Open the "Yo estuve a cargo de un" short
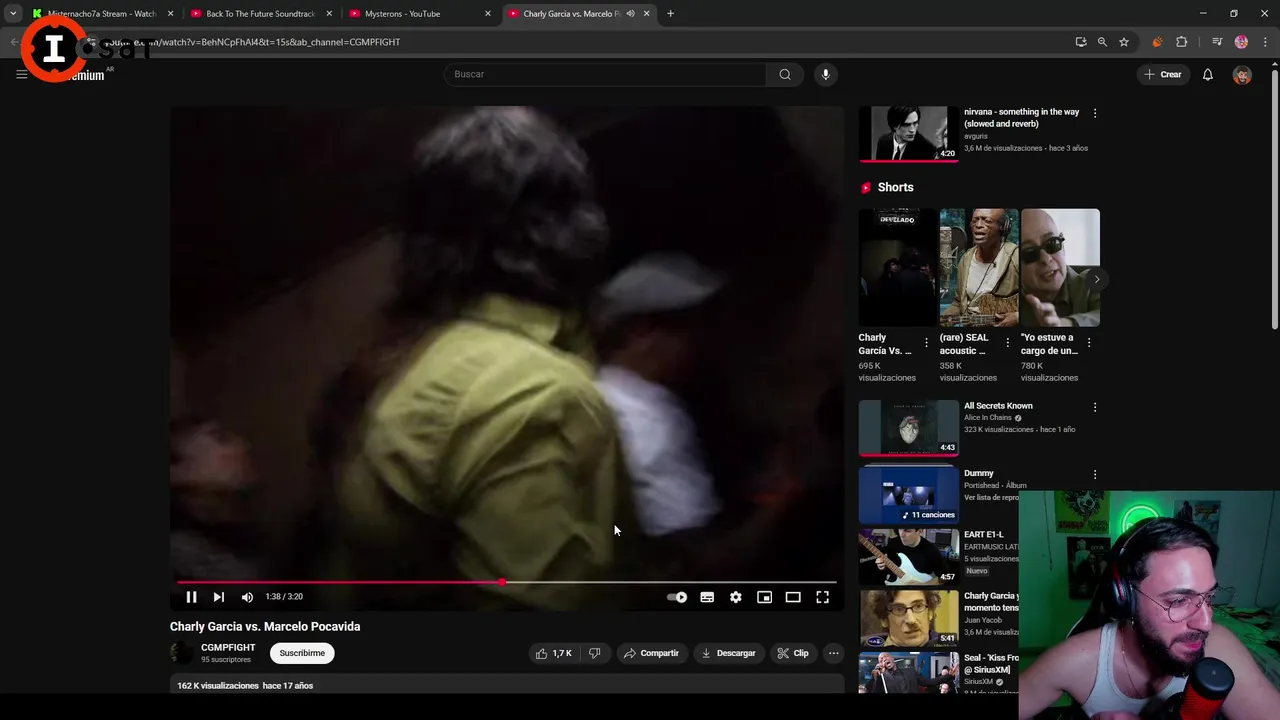Screen dimensions: 1280x720 coord(1060,268)
